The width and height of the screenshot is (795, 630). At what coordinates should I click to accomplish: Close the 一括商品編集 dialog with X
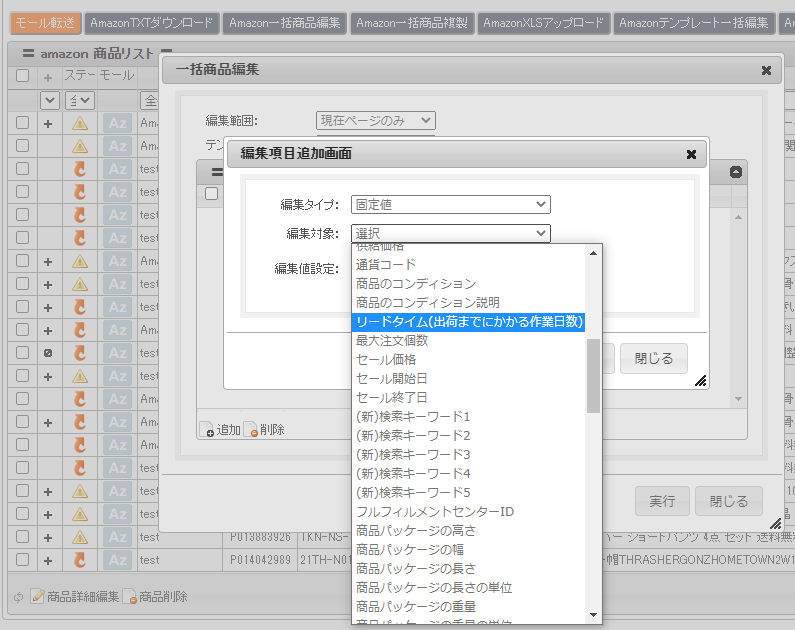click(x=766, y=70)
